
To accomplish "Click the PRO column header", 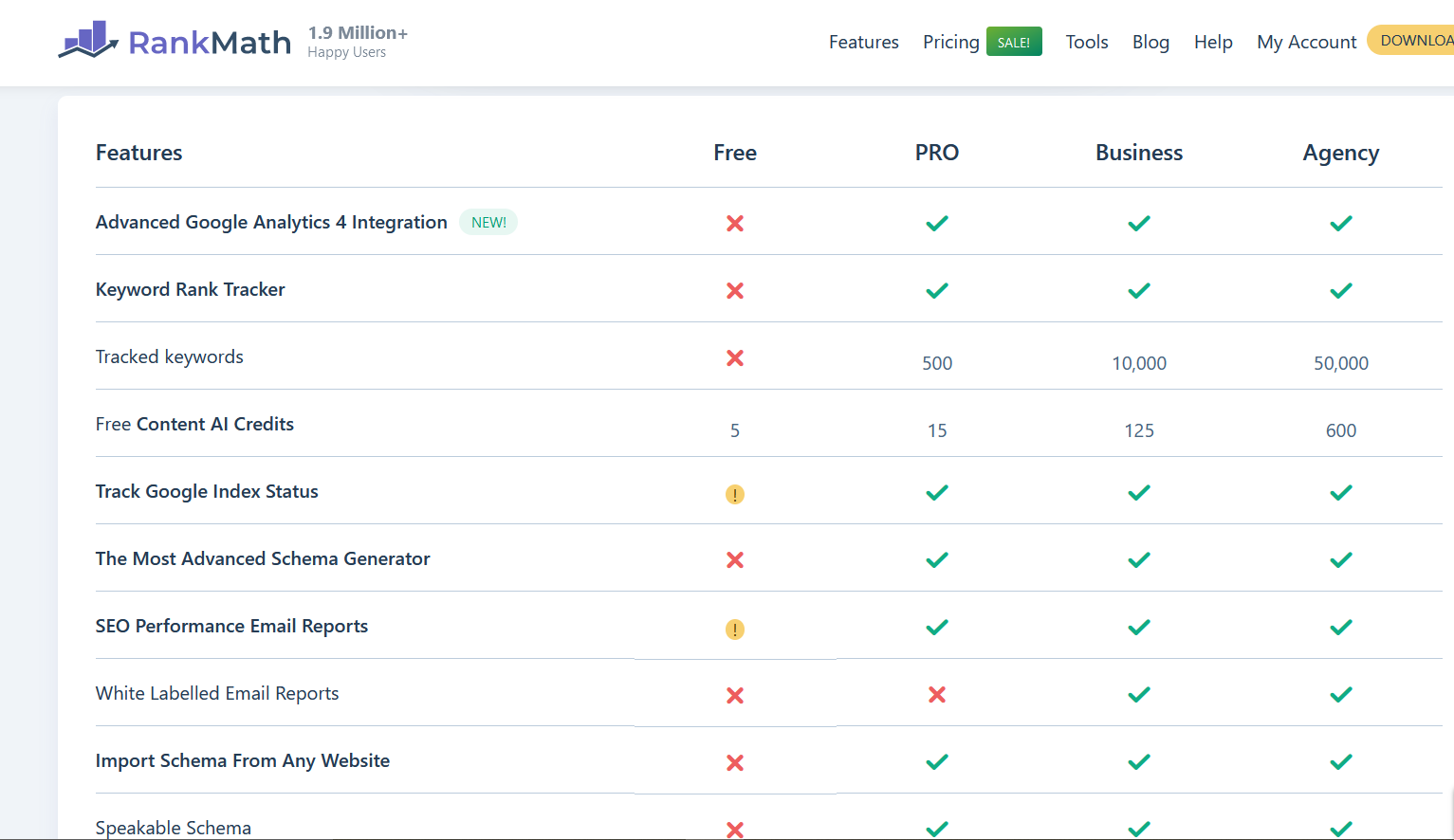I will 937,153.
